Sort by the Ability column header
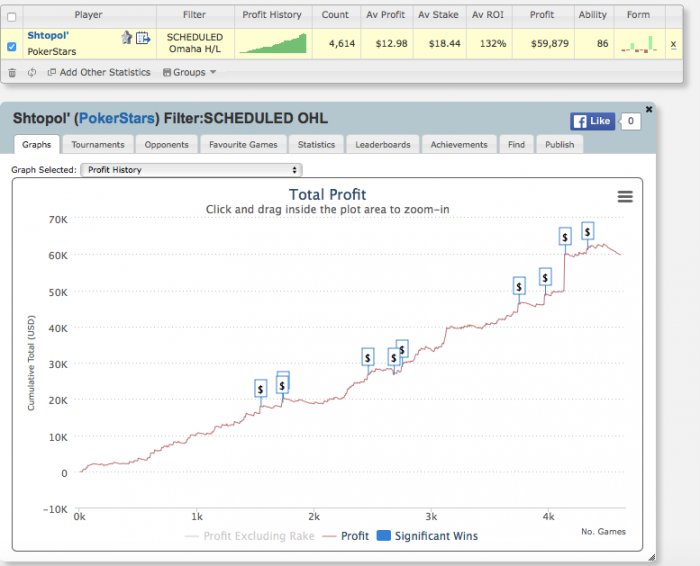The height and width of the screenshot is (566, 700). [x=593, y=15]
